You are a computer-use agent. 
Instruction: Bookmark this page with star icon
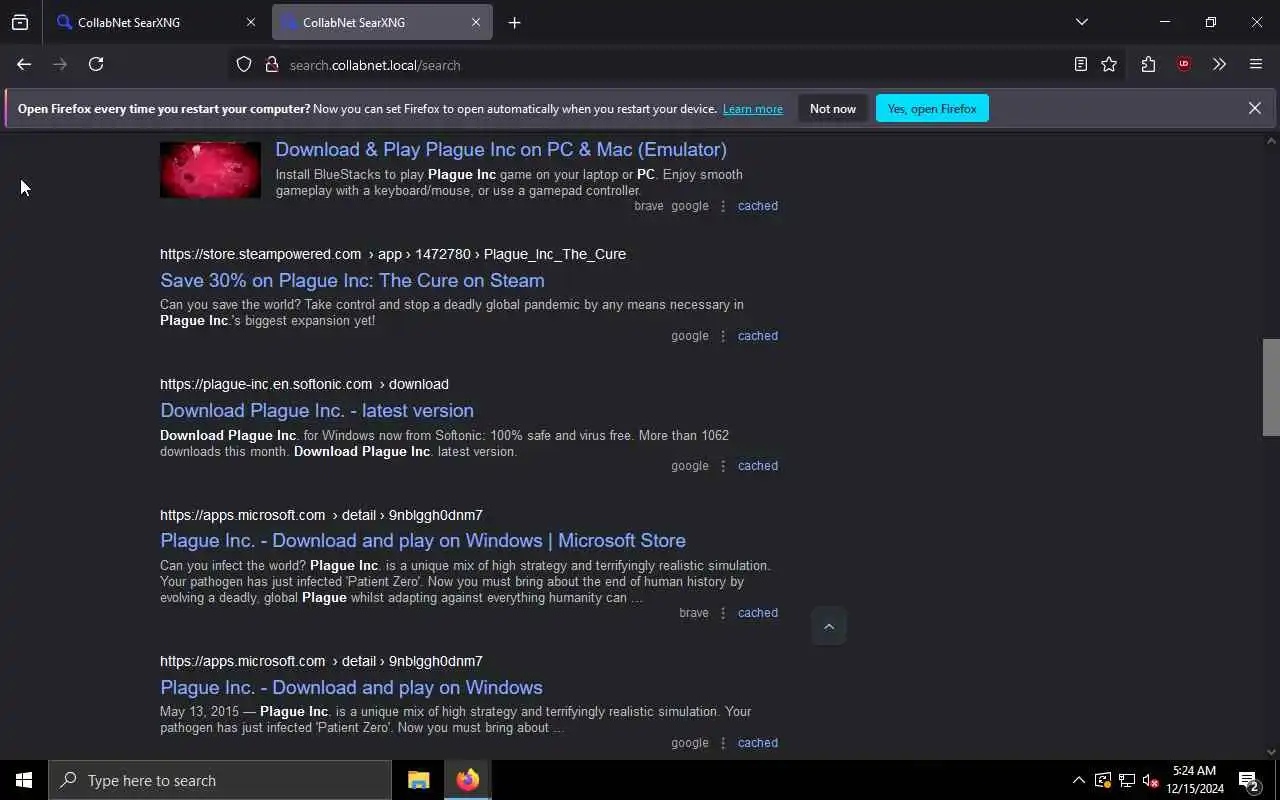tap(1109, 64)
